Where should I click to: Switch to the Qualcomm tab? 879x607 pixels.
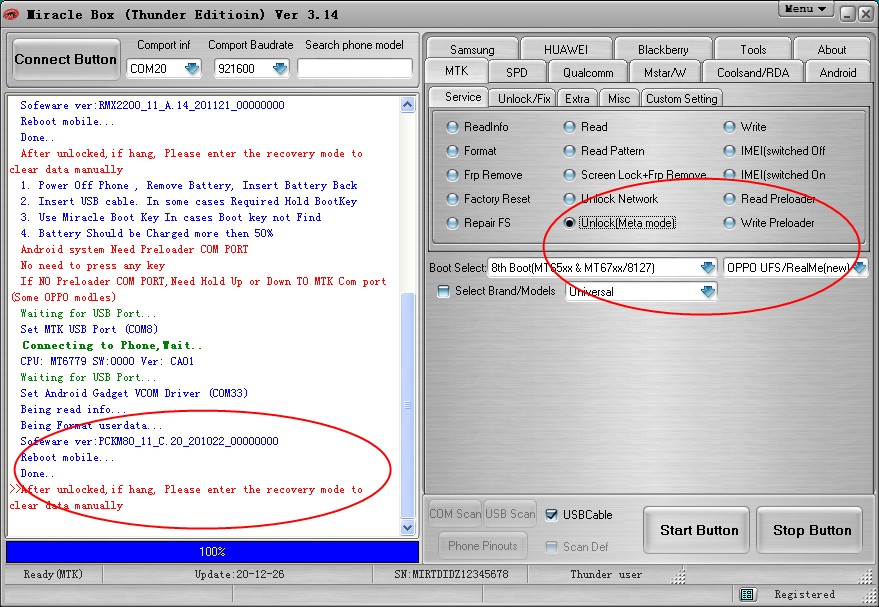pyautogui.click(x=588, y=72)
